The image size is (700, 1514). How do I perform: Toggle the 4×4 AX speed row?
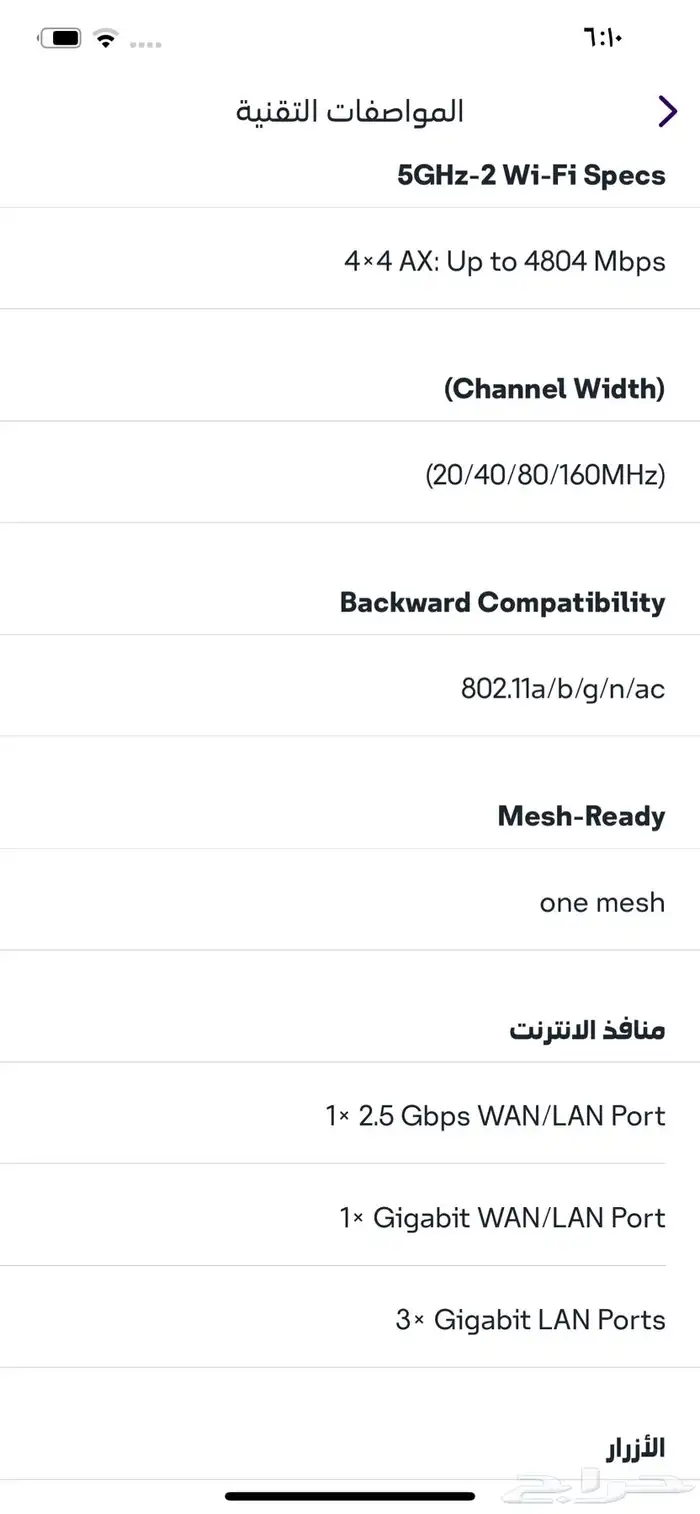505,261
